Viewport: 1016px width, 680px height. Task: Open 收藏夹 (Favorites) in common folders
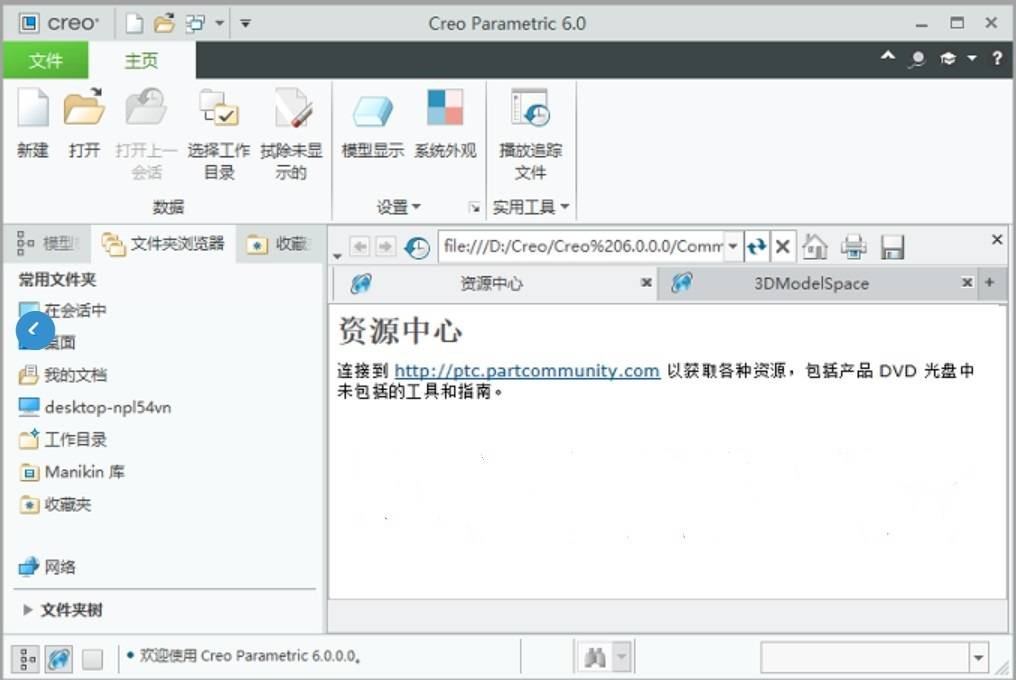coord(56,504)
